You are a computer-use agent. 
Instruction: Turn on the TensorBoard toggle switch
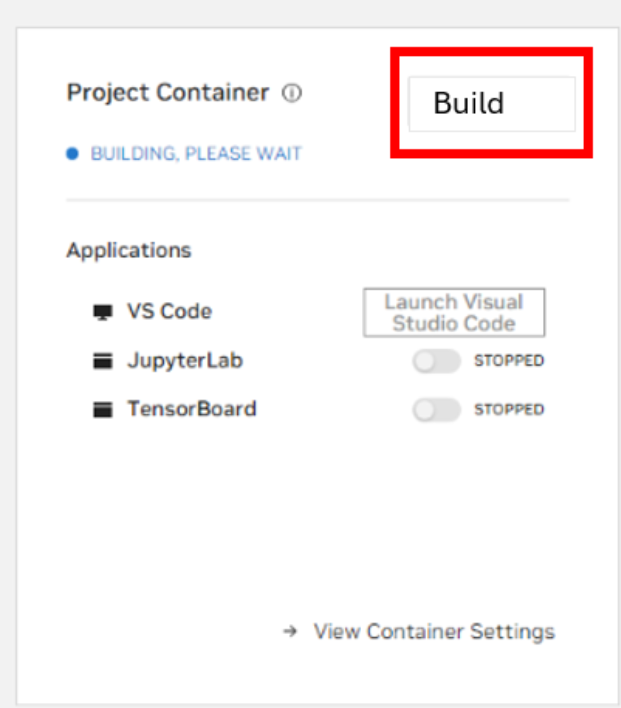pos(436,409)
